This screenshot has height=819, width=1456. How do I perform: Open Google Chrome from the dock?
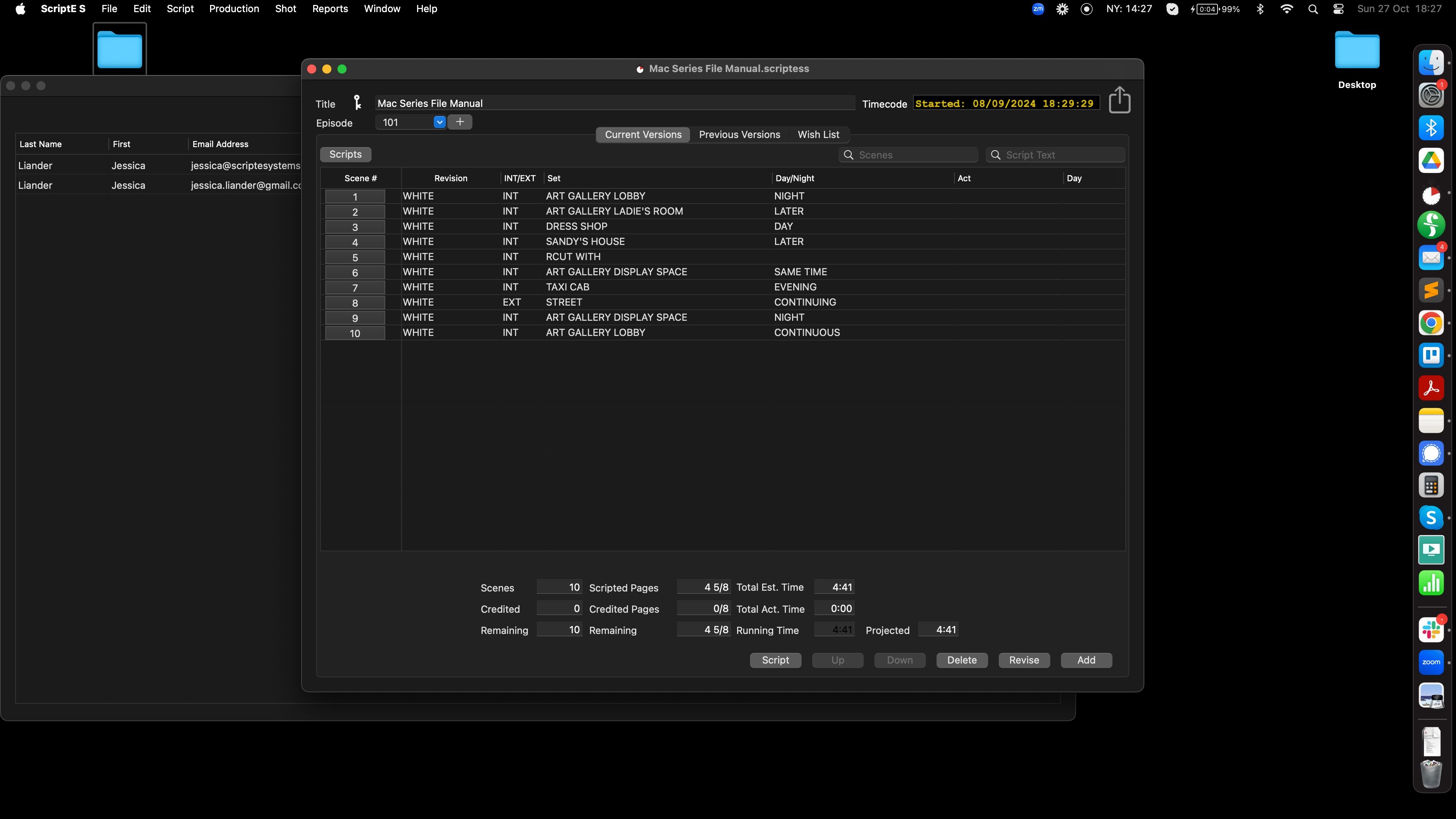[1431, 323]
